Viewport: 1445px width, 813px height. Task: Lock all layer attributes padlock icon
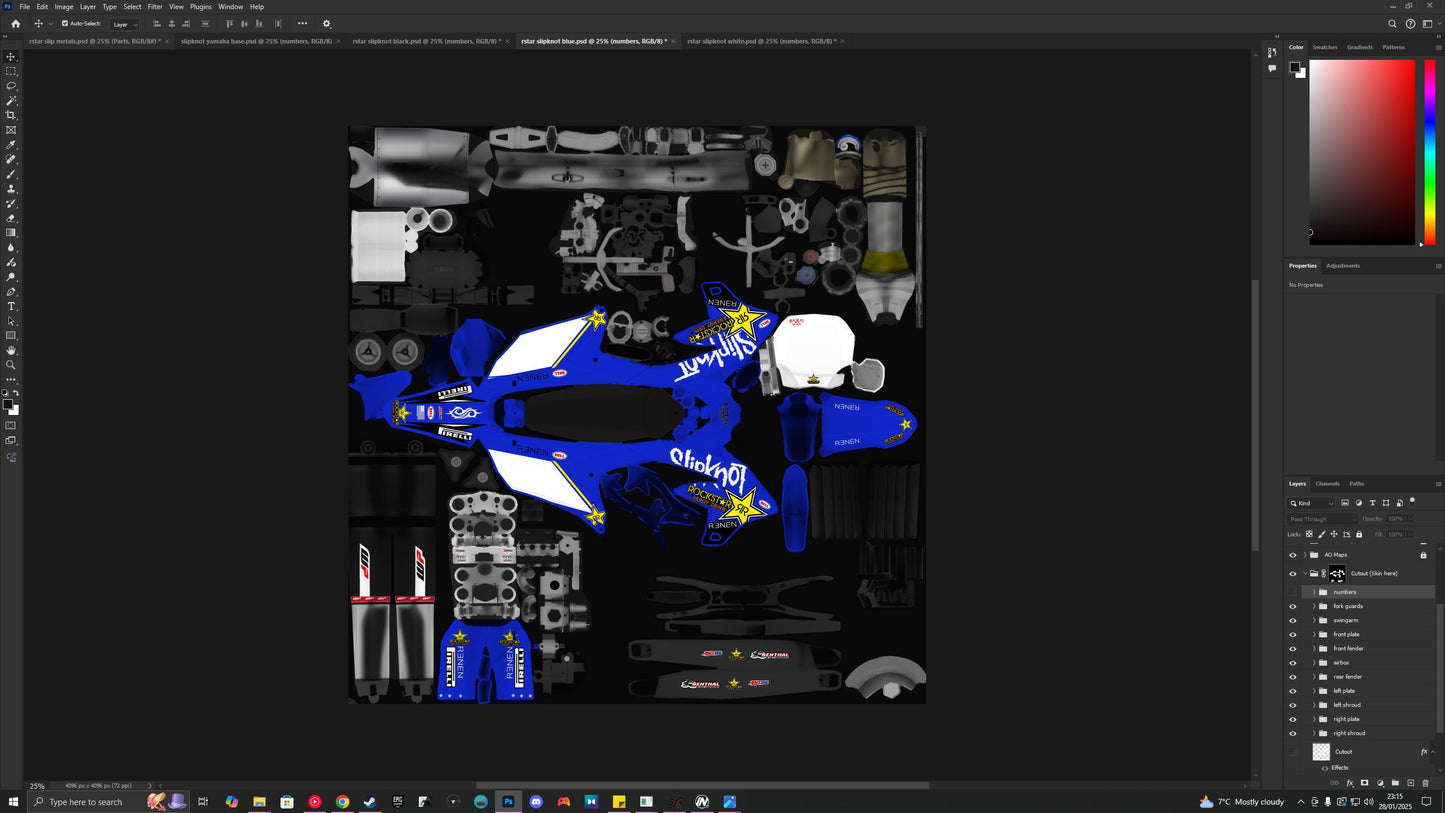coord(1358,534)
